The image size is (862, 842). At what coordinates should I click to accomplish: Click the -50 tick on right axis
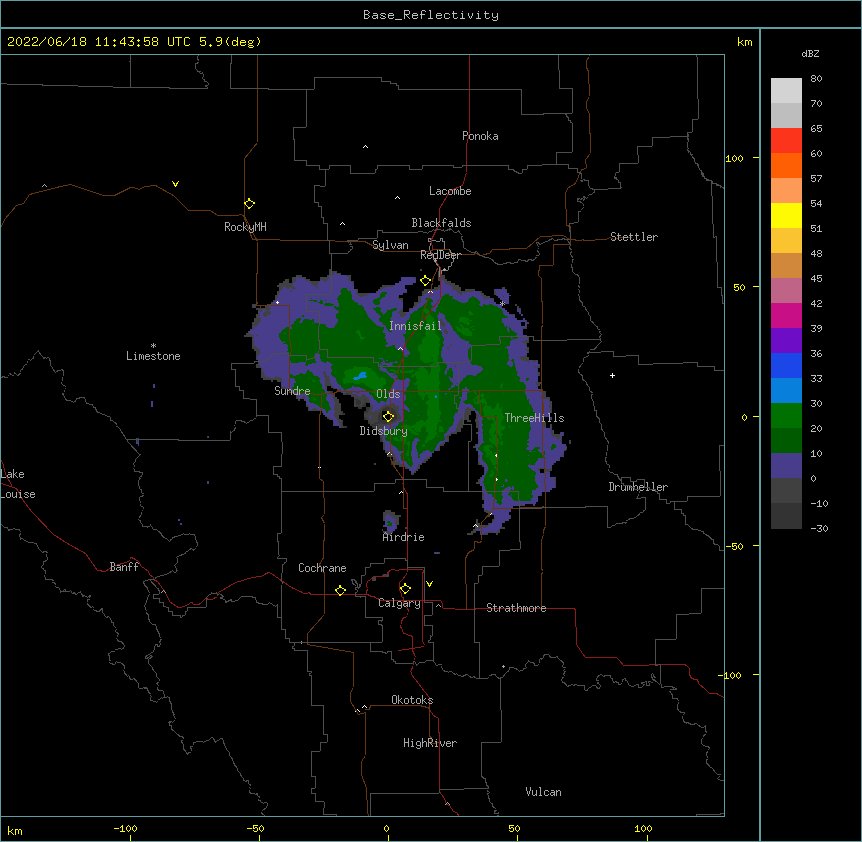pyautogui.click(x=734, y=546)
